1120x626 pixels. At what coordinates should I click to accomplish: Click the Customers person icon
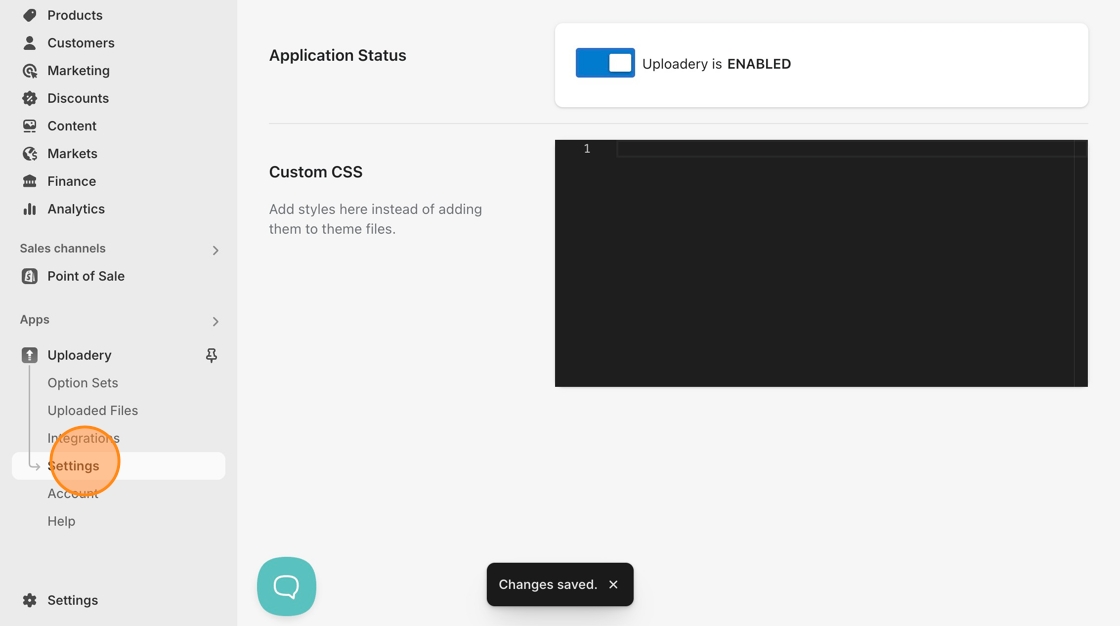click(29, 43)
